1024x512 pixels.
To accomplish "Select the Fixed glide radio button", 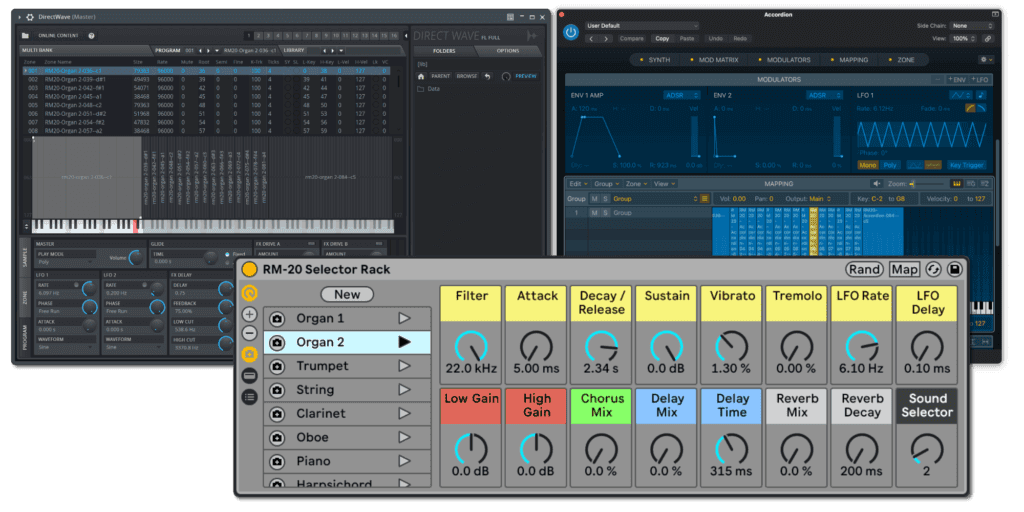I will click(227, 253).
